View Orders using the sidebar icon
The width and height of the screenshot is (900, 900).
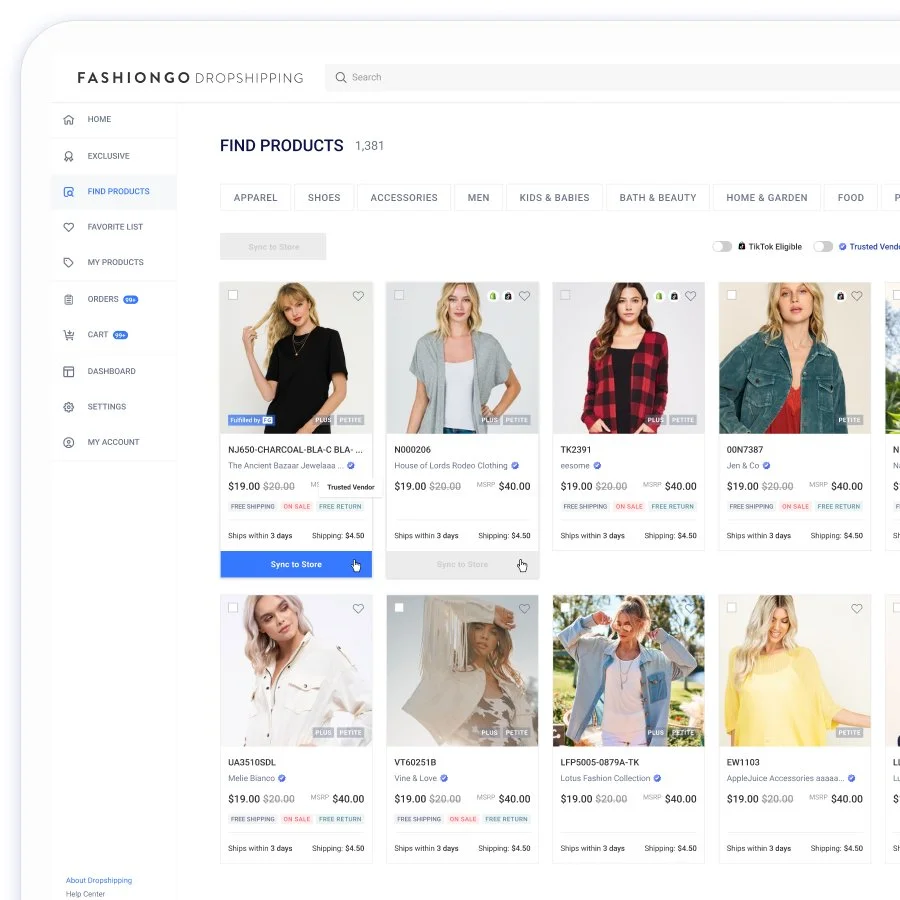68,299
